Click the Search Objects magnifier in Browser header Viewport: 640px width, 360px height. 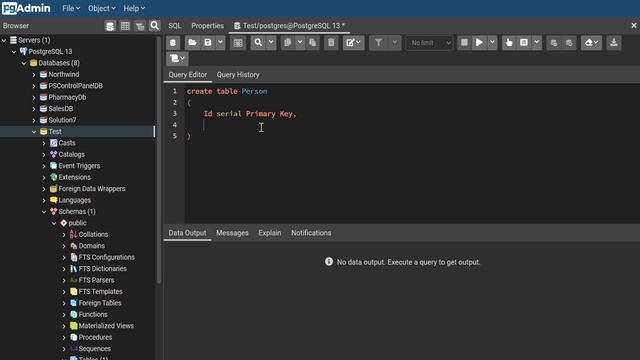pyautogui.click(x=155, y=26)
